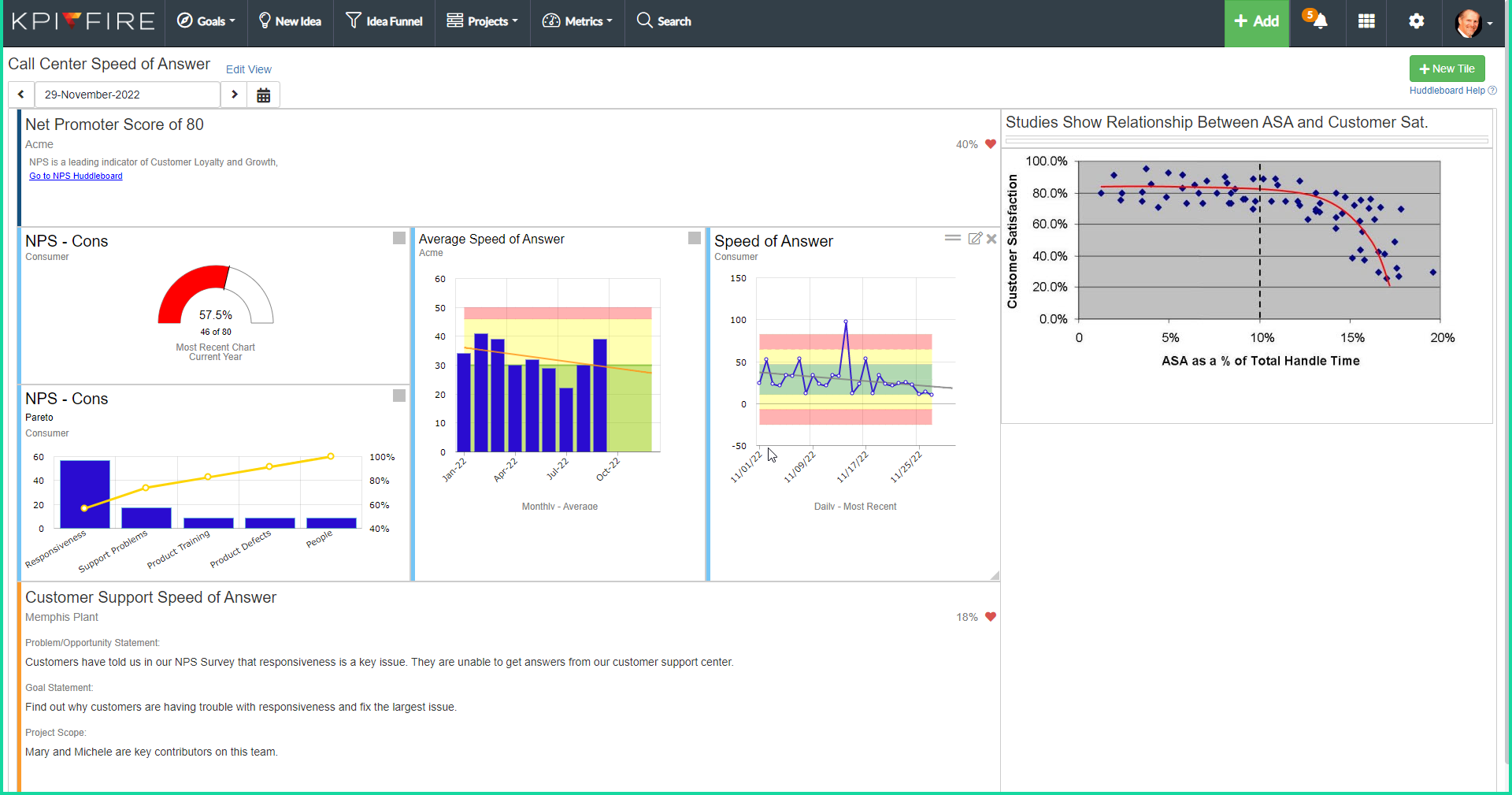This screenshot has width=1512, height=795.
Task: Open the Goals dropdown
Action: (206, 21)
